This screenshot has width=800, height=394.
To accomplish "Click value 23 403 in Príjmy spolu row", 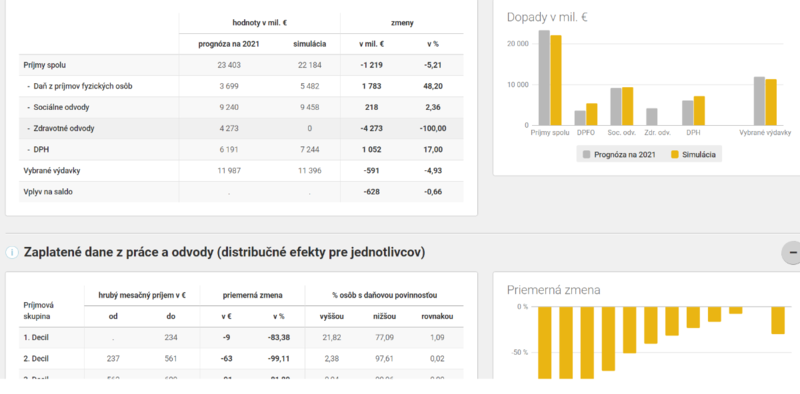I will tap(229, 65).
